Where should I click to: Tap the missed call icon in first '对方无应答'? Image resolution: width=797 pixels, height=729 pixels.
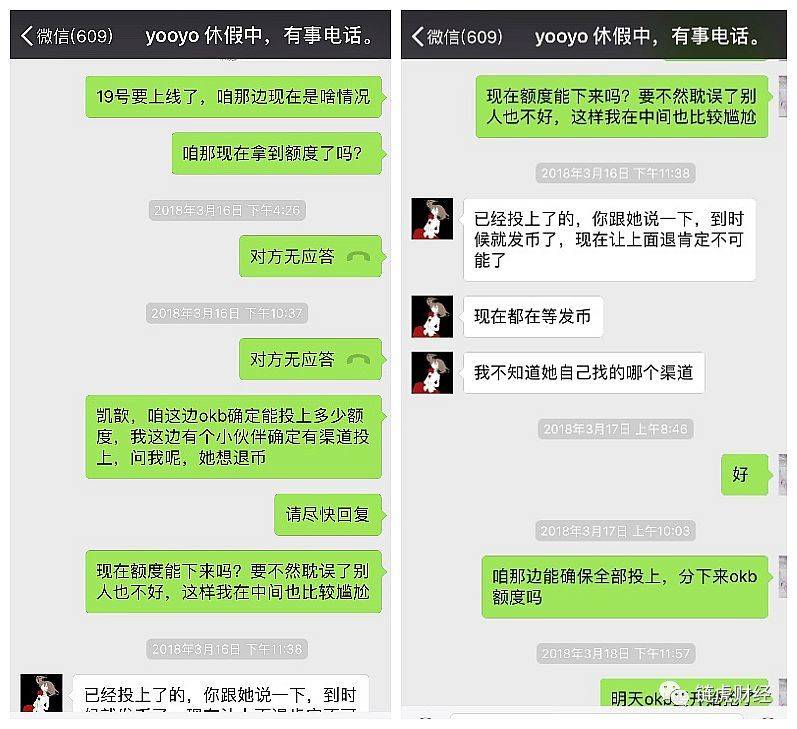click(x=358, y=257)
